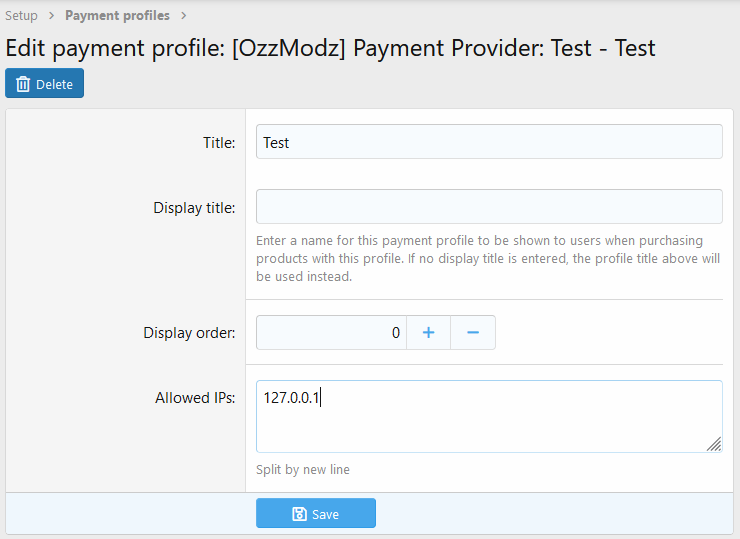Click the Display title help description text
This screenshot has height=539, width=740.
click(x=487, y=259)
